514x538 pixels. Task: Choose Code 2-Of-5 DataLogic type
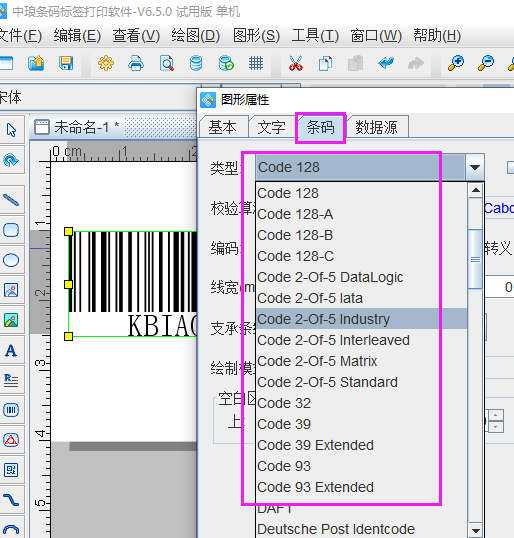click(x=361, y=277)
